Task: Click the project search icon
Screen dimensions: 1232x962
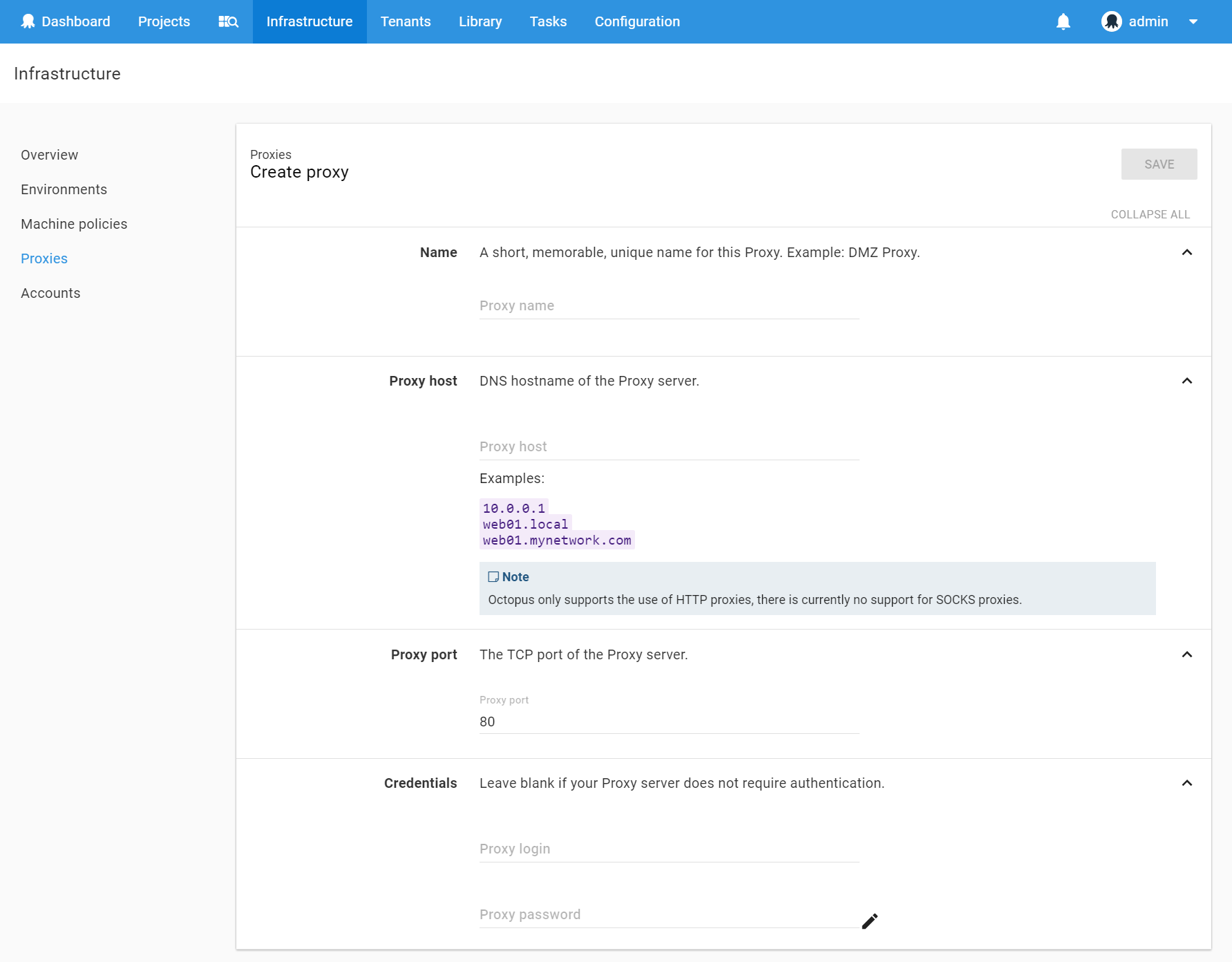Action: coord(228,21)
